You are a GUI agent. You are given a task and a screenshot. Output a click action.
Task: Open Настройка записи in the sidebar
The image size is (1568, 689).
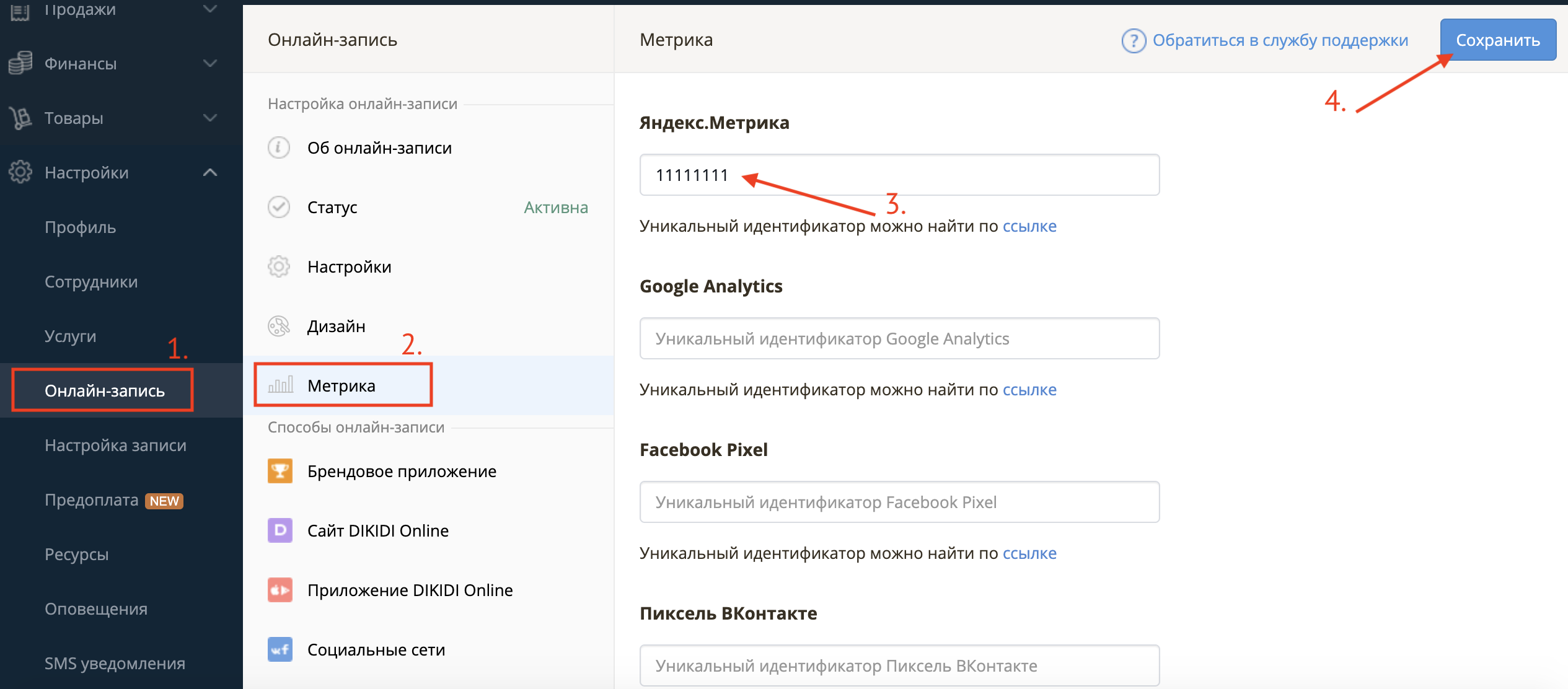coord(115,445)
